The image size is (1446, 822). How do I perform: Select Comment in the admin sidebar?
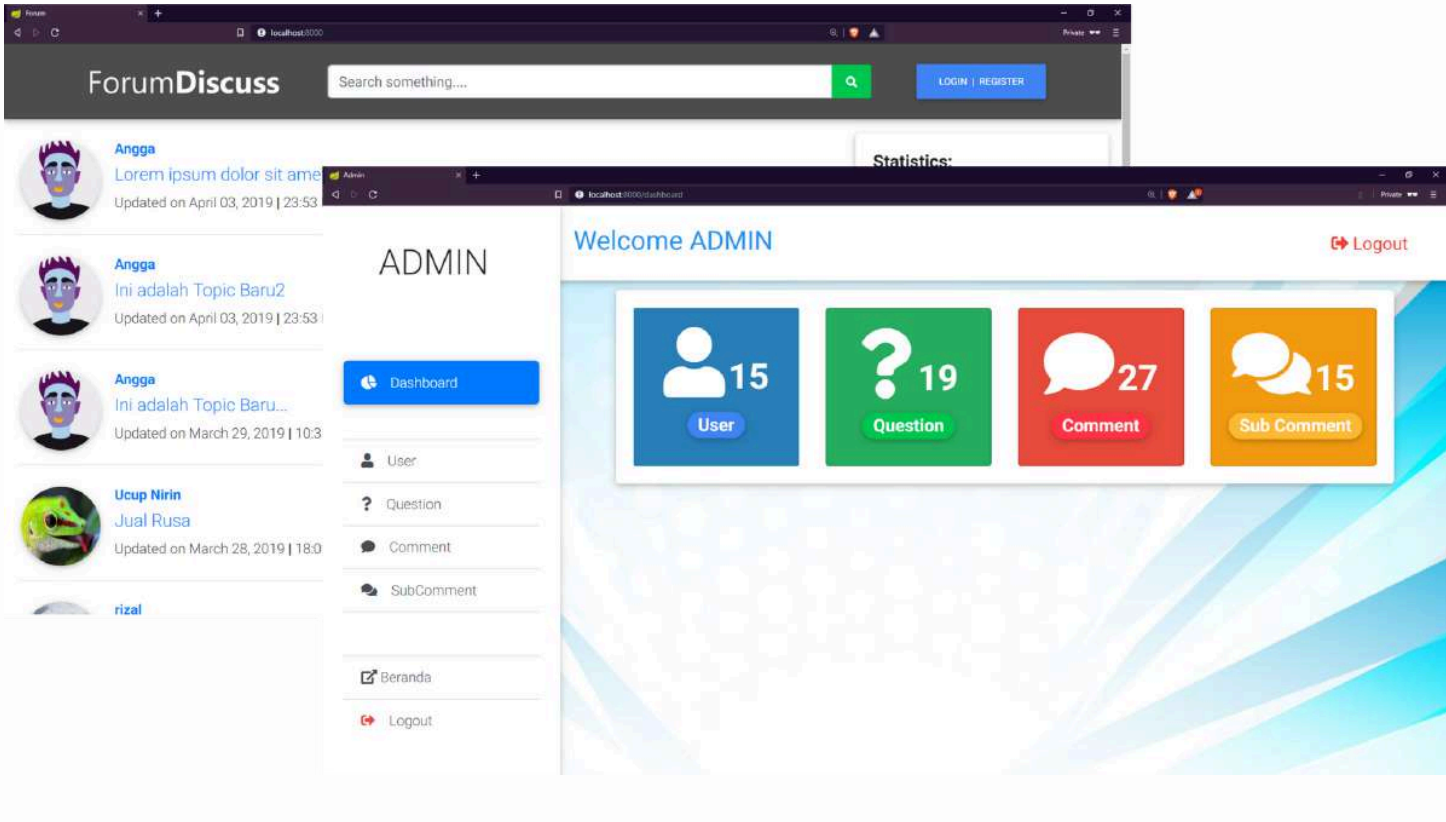click(419, 547)
